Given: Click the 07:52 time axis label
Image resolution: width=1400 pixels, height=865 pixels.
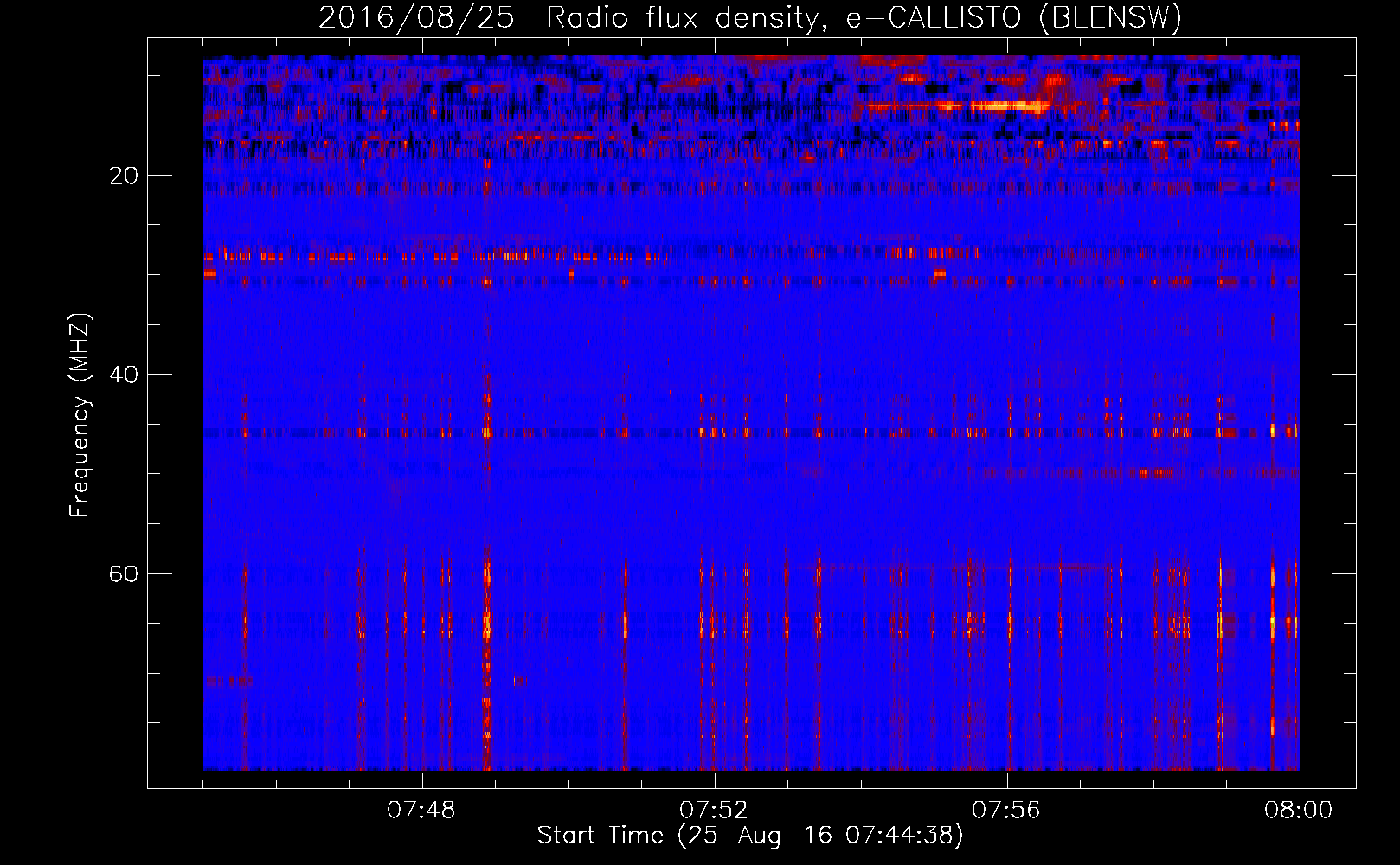Looking at the screenshot, I should point(714,811).
